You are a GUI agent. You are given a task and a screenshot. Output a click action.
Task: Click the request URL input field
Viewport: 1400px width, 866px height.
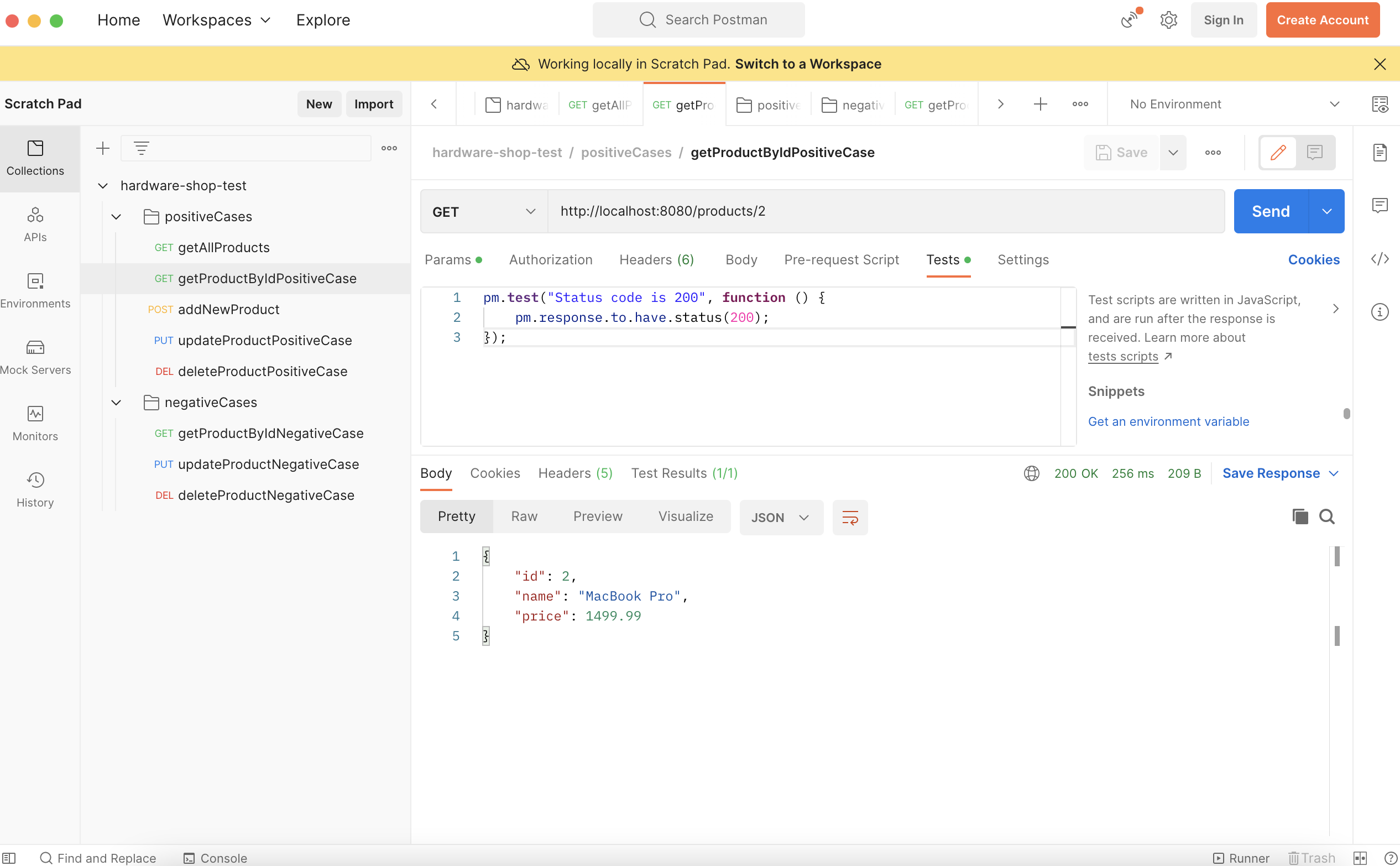pyautogui.click(x=886, y=211)
